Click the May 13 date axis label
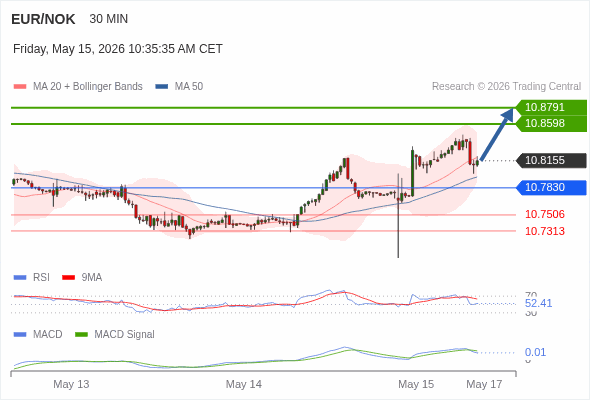Screen dimensions: 590x400 point(71,384)
